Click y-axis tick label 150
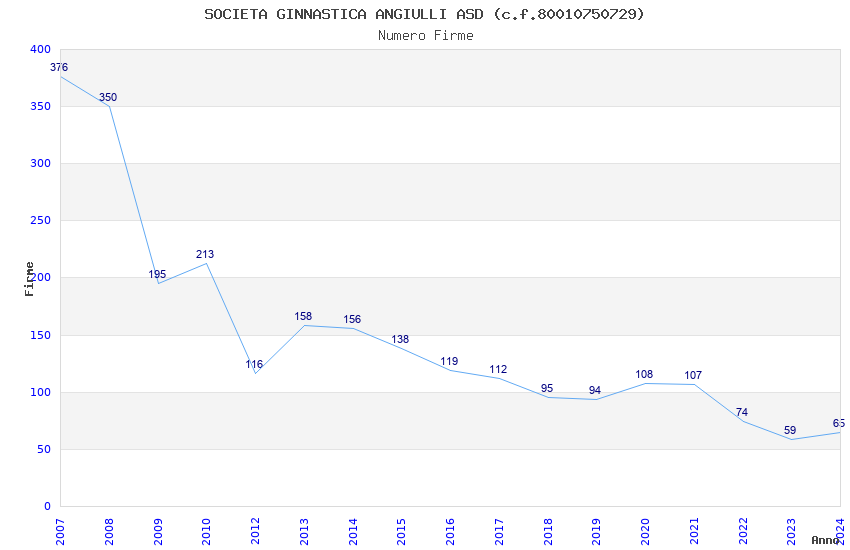 tap(41, 335)
